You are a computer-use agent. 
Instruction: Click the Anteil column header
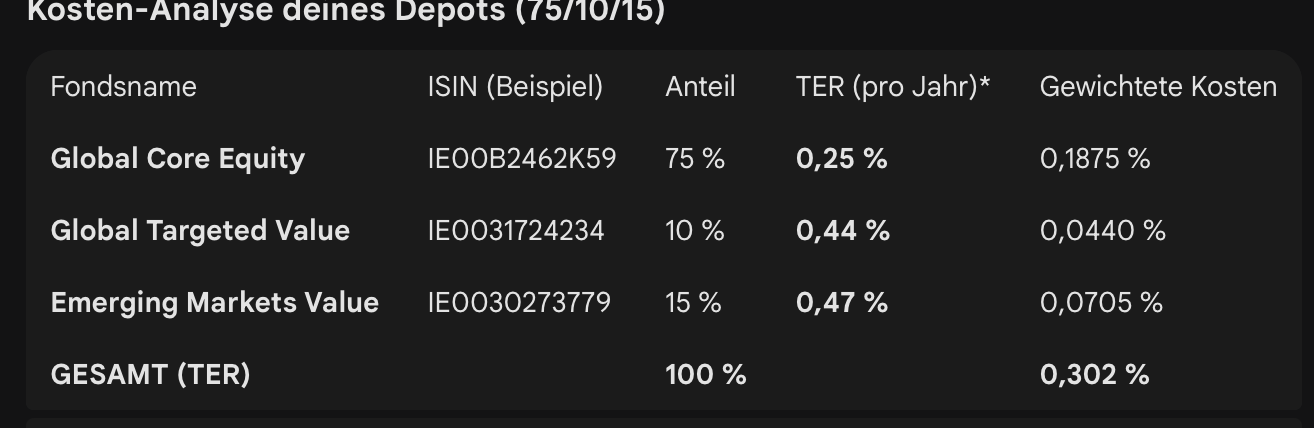point(700,87)
